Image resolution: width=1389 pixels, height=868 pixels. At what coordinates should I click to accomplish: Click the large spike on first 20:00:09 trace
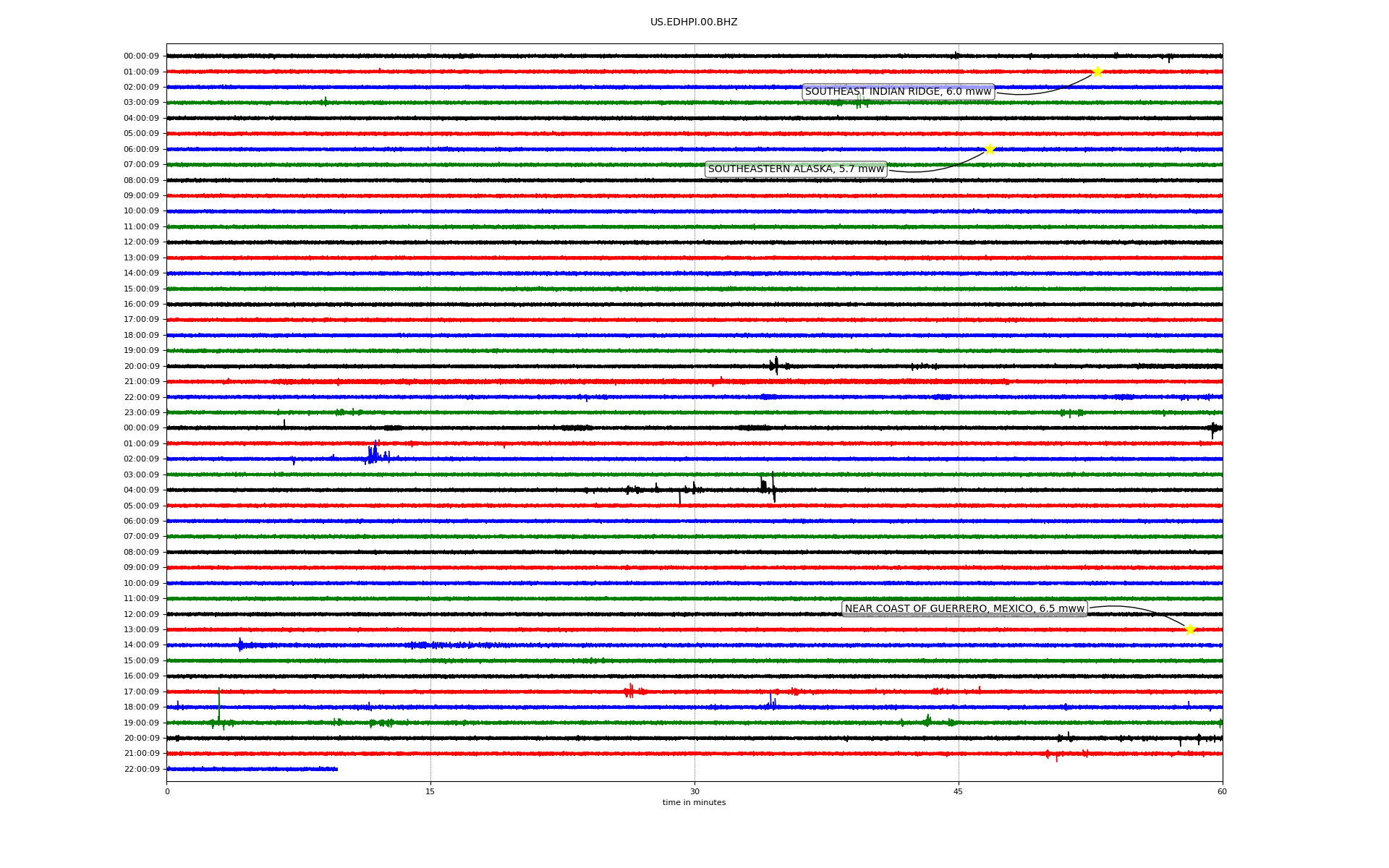coord(776,365)
